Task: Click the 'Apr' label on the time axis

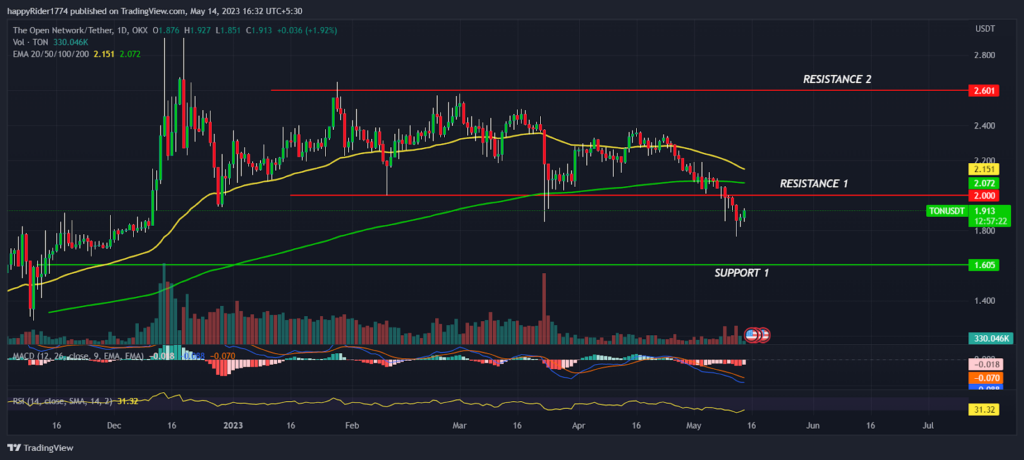Action: [578, 425]
